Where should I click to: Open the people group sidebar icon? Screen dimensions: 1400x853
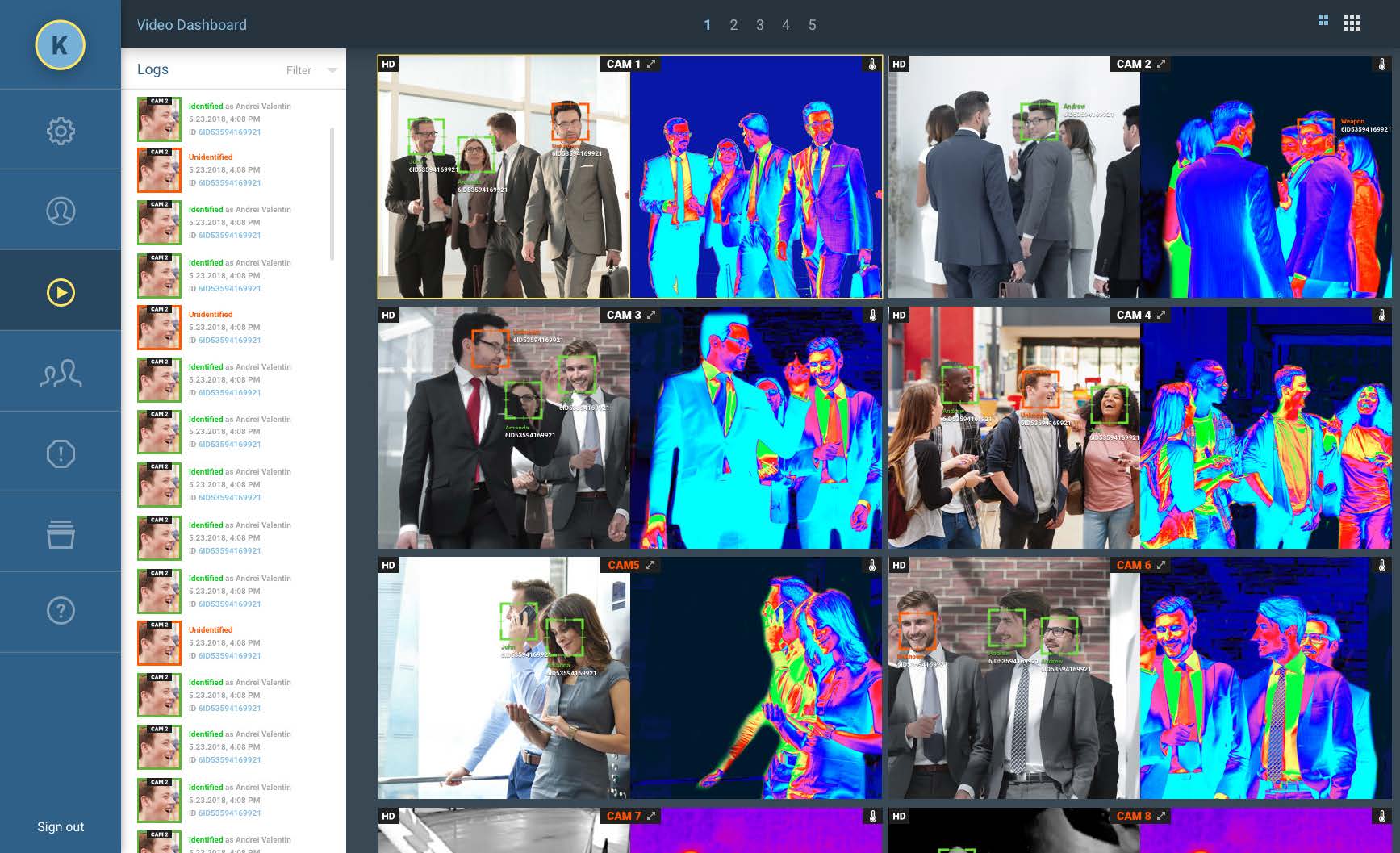61,374
